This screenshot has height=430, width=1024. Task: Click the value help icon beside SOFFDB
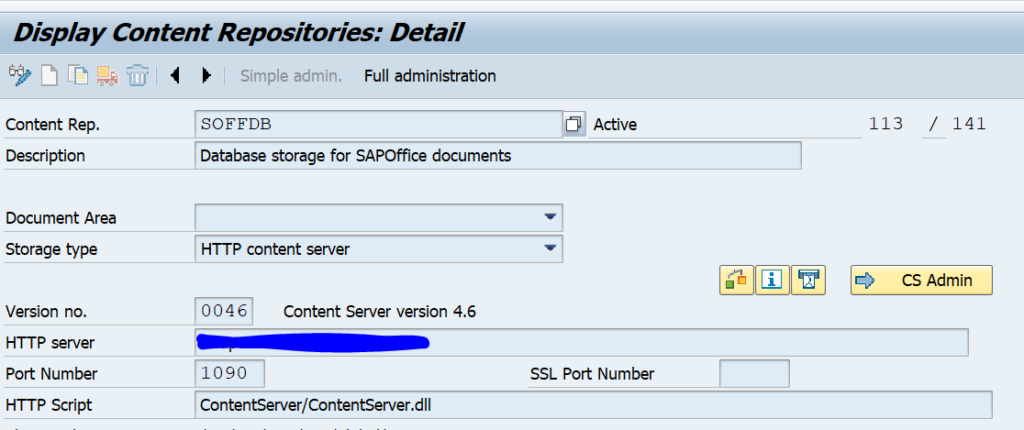[x=574, y=124]
